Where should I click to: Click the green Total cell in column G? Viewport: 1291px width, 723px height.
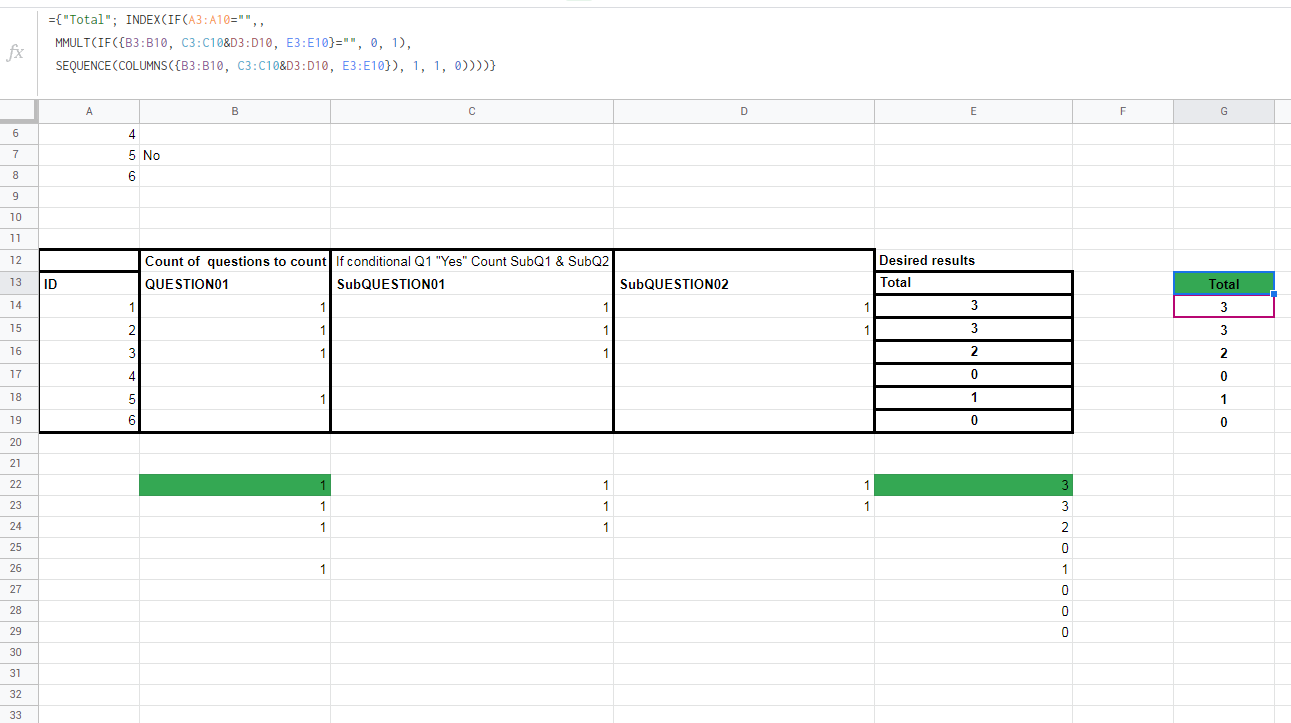tap(1224, 284)
